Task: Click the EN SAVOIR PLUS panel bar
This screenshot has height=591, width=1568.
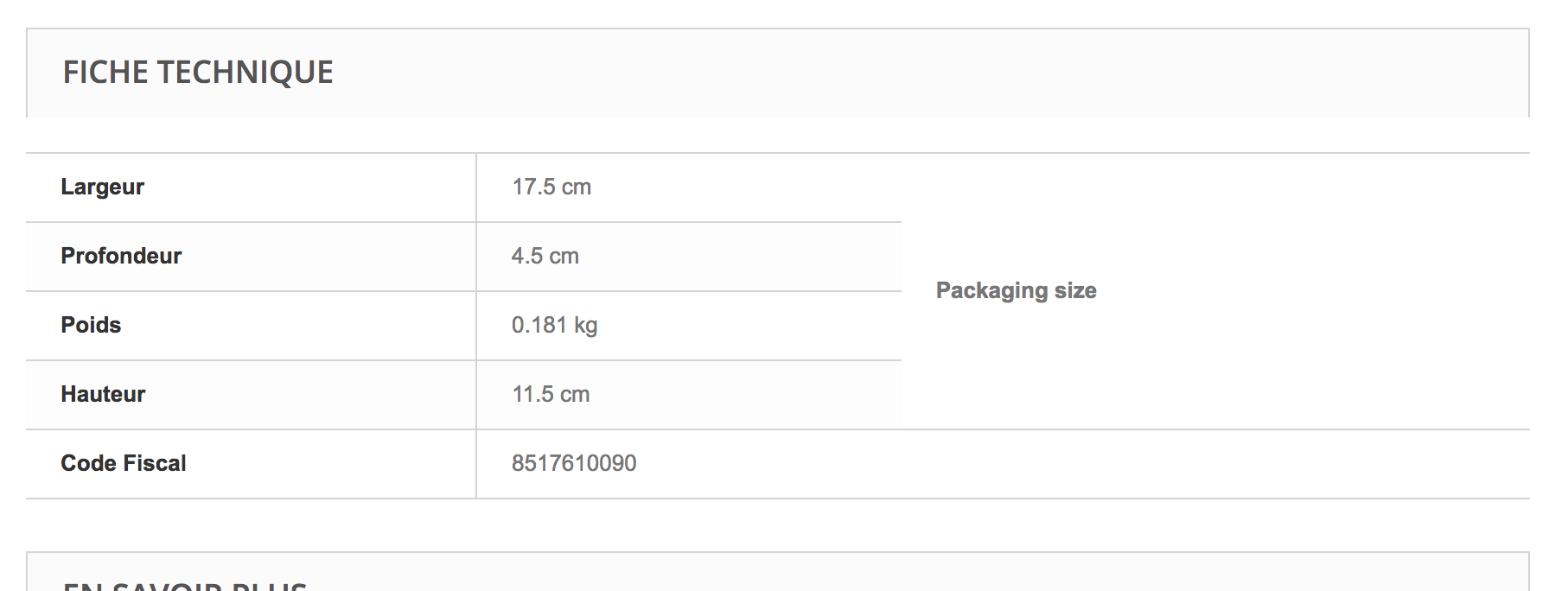Action: tap(778, 572)
